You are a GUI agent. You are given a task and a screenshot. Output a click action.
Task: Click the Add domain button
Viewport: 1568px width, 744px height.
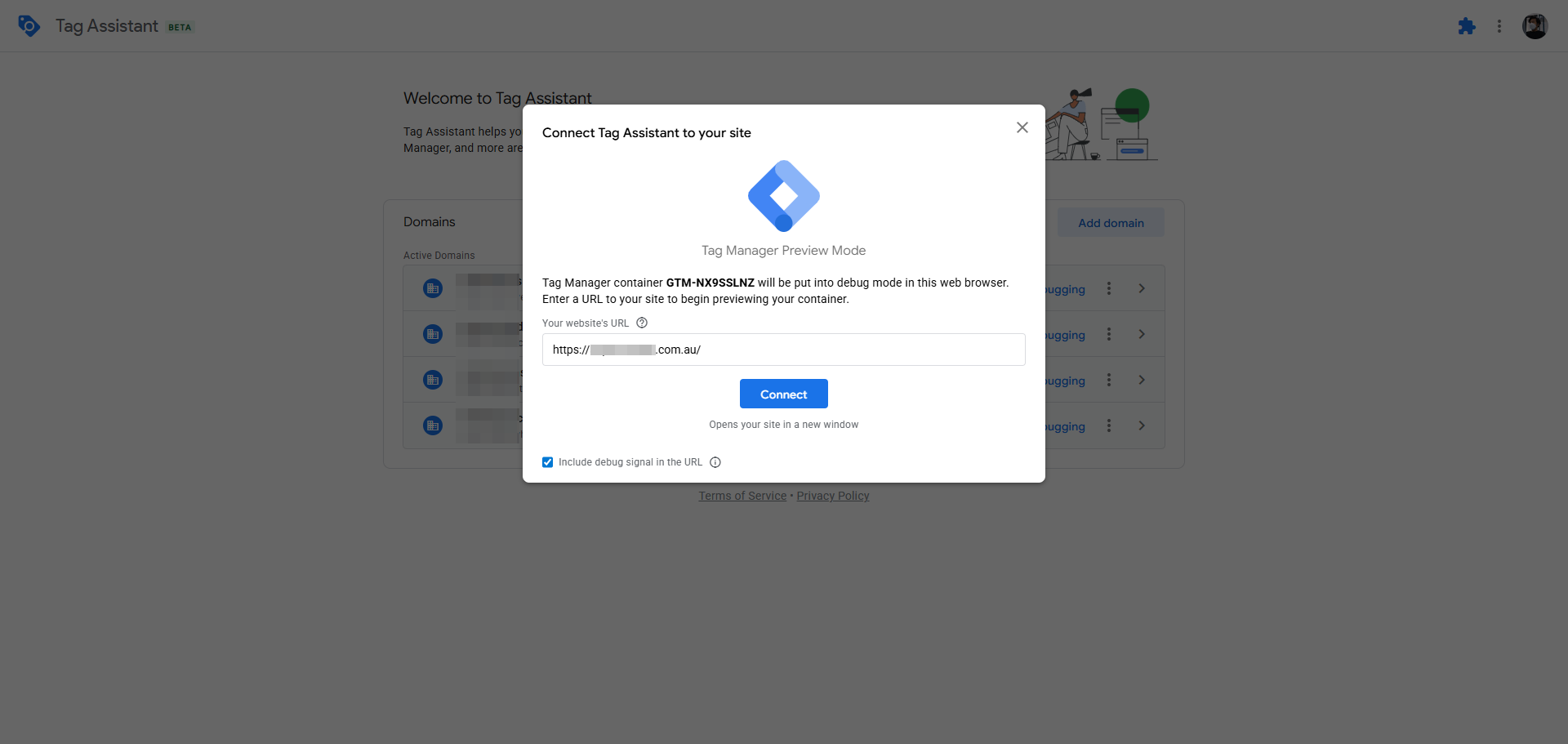1111,223
